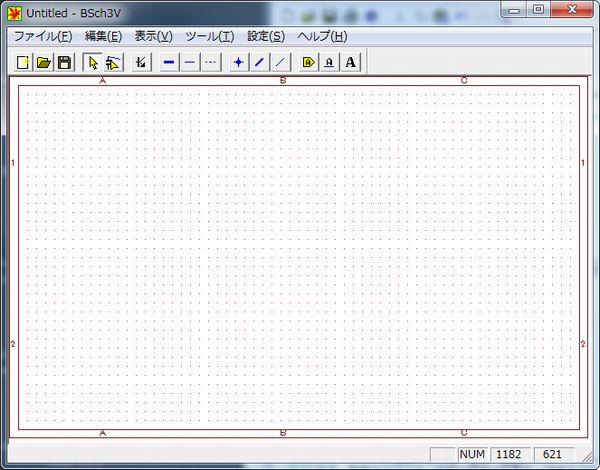600x470 pixels.
Task: Select the thin wire tool
Action: click(190, 62)
